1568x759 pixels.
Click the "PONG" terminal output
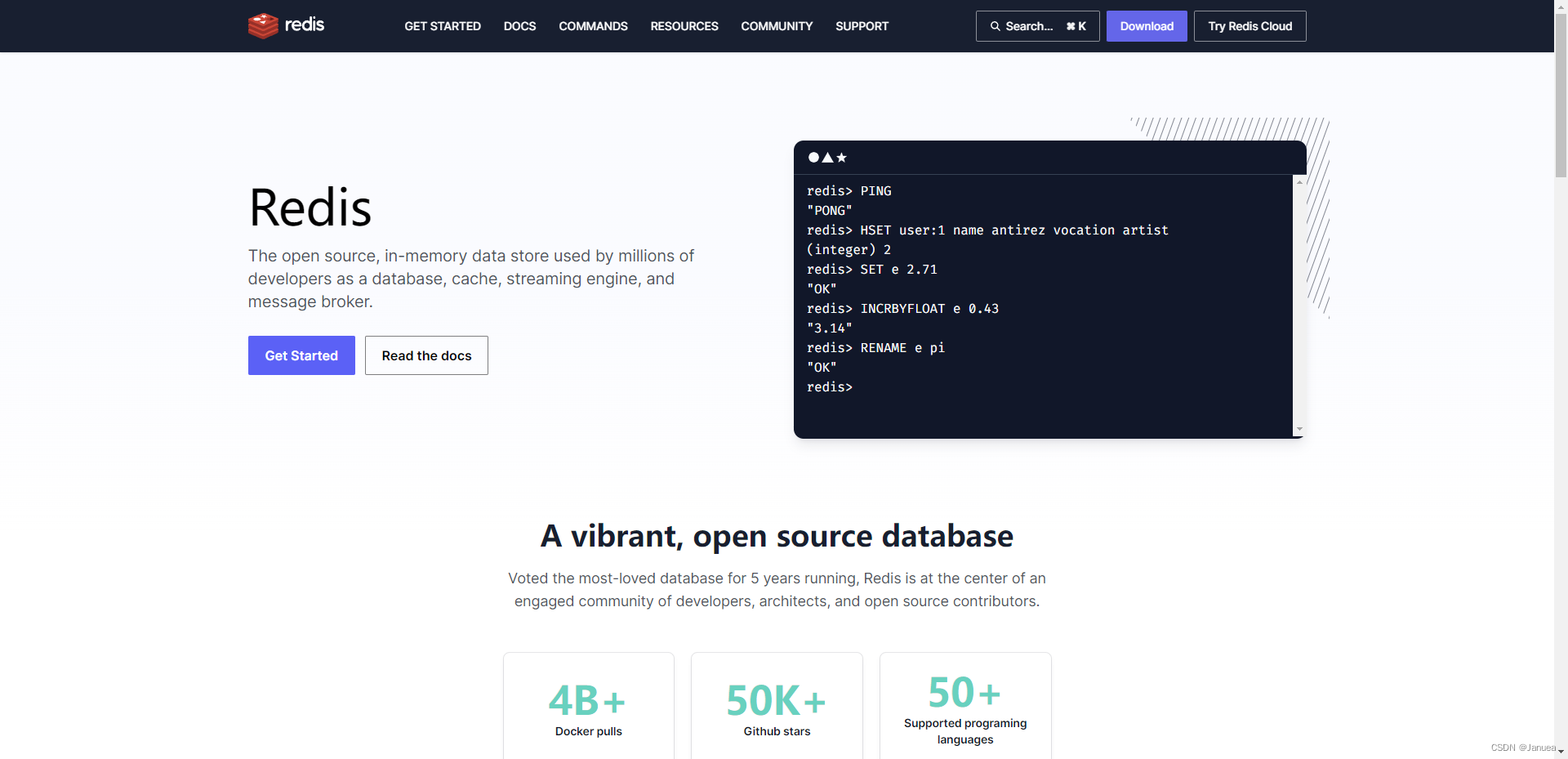point(830,211)
